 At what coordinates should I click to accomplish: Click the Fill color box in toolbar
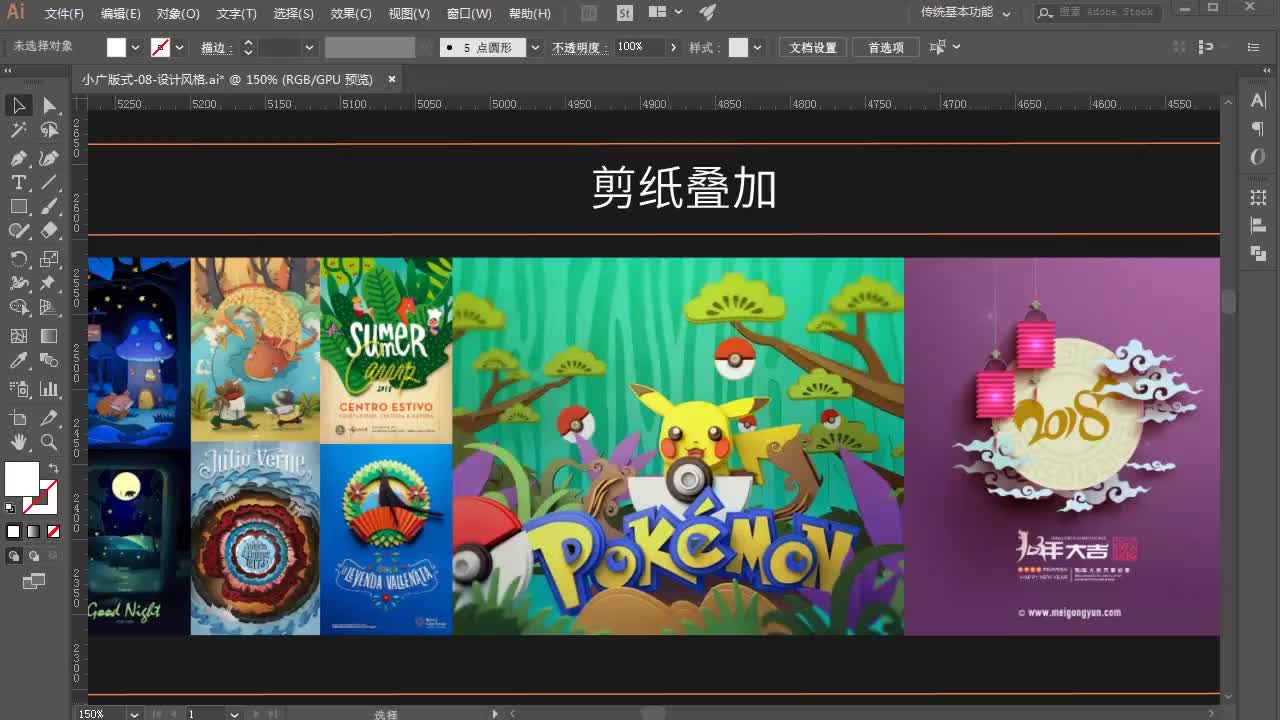(21, 479)
